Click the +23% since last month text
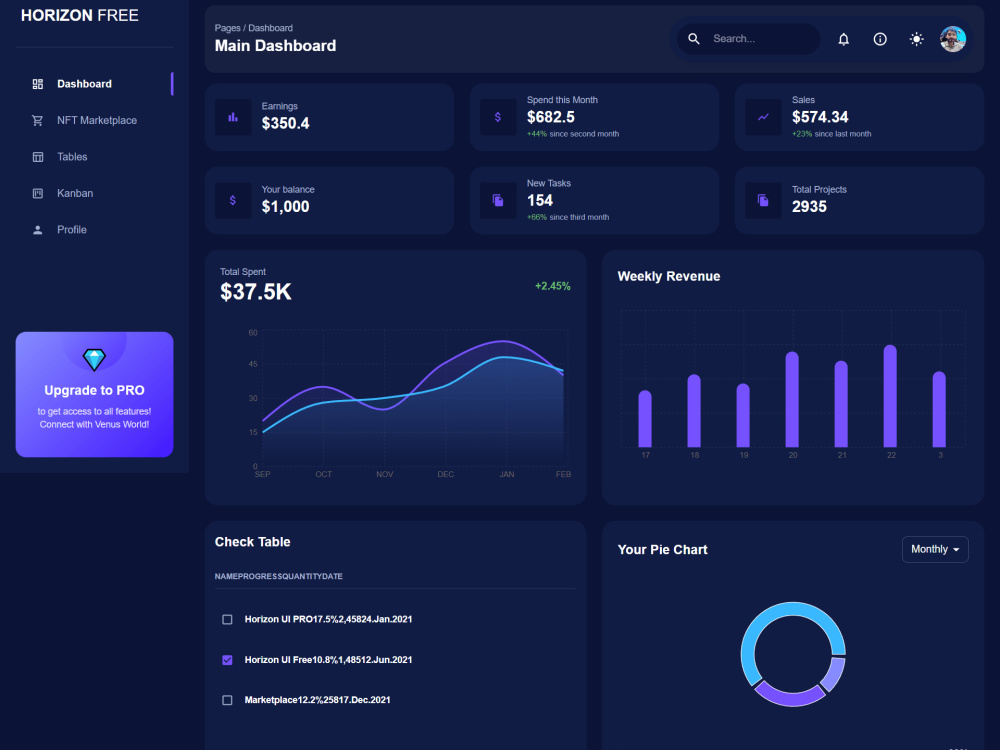 pos(832,134)
